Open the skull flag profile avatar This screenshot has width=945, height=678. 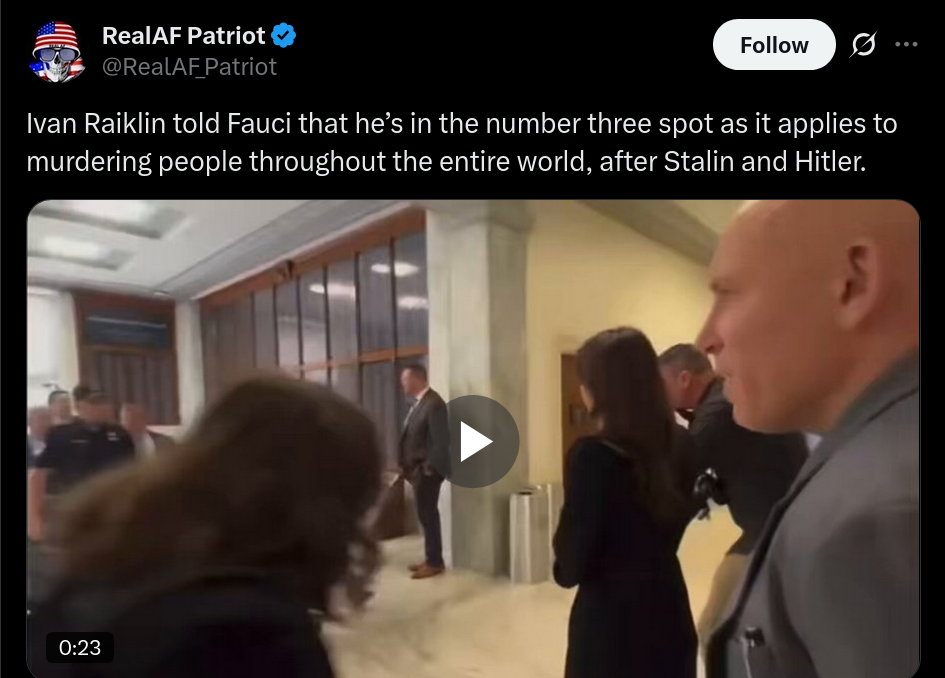click(57, 51)
